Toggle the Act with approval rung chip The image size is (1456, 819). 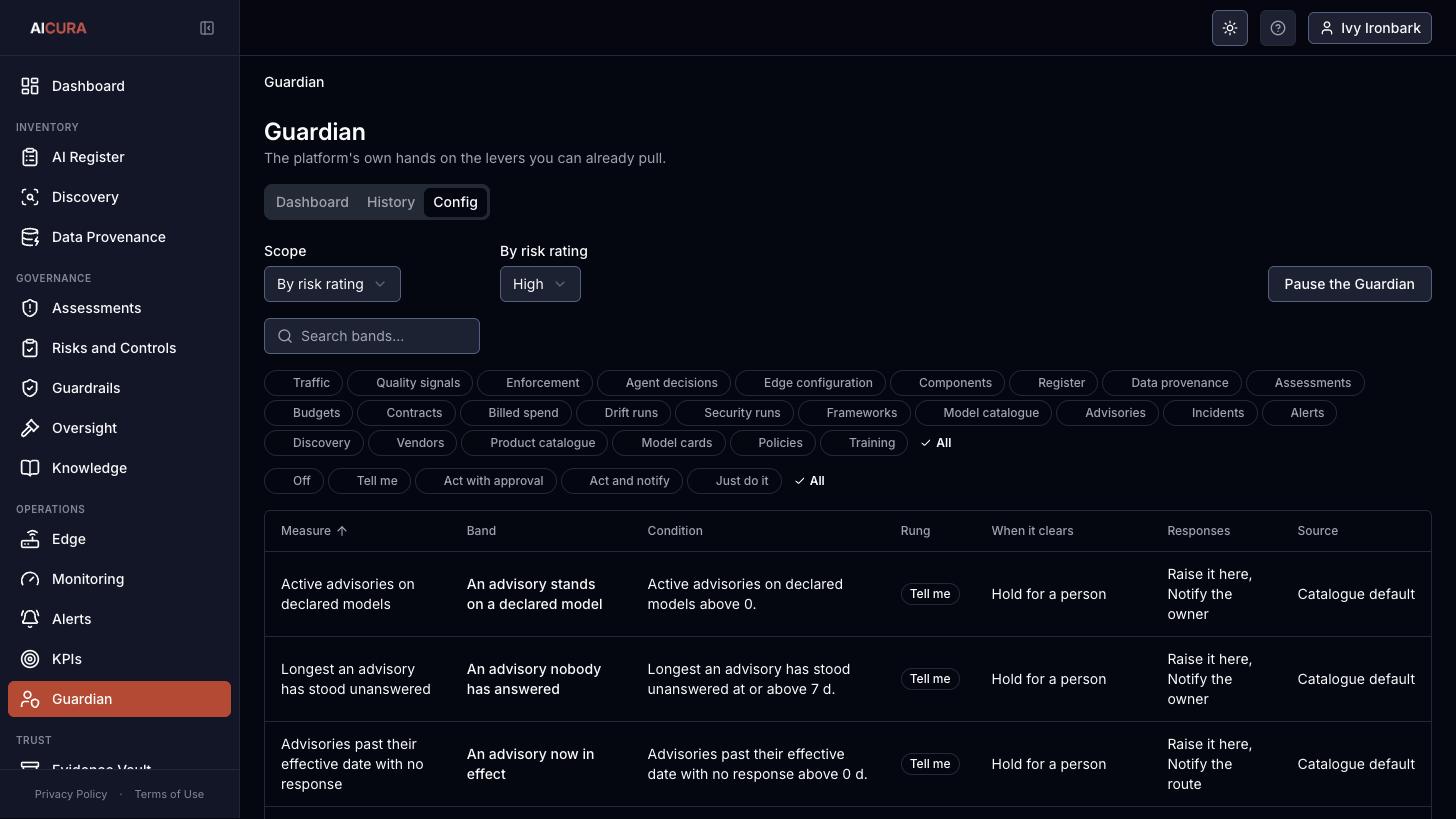486,481
